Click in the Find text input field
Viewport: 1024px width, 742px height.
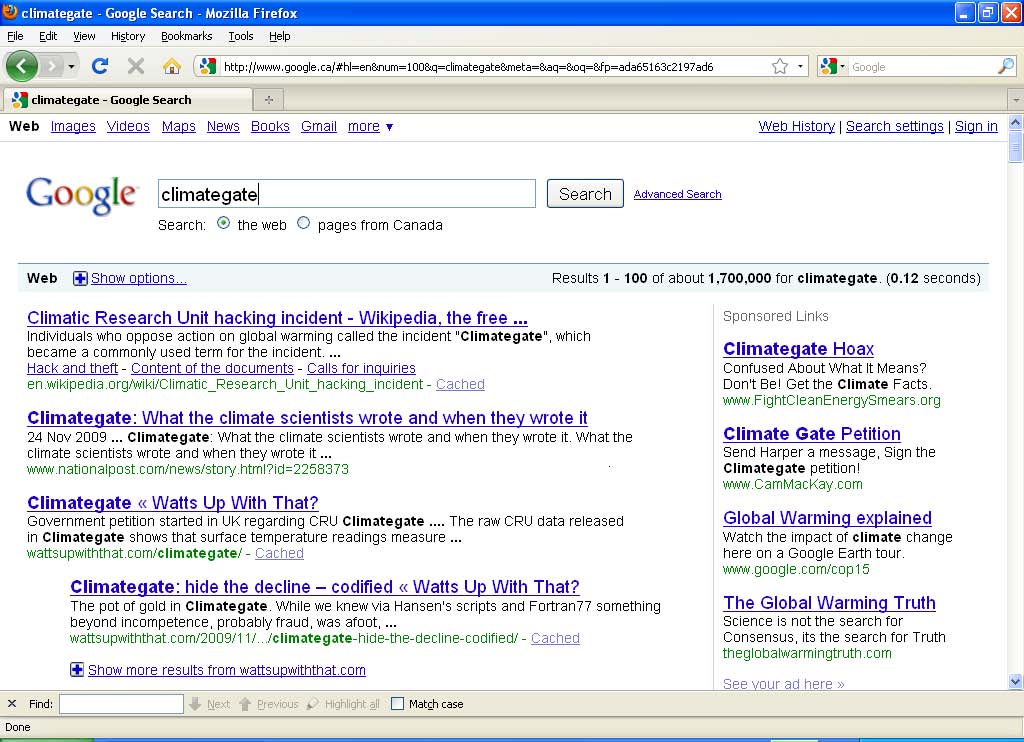coord(121,704)
